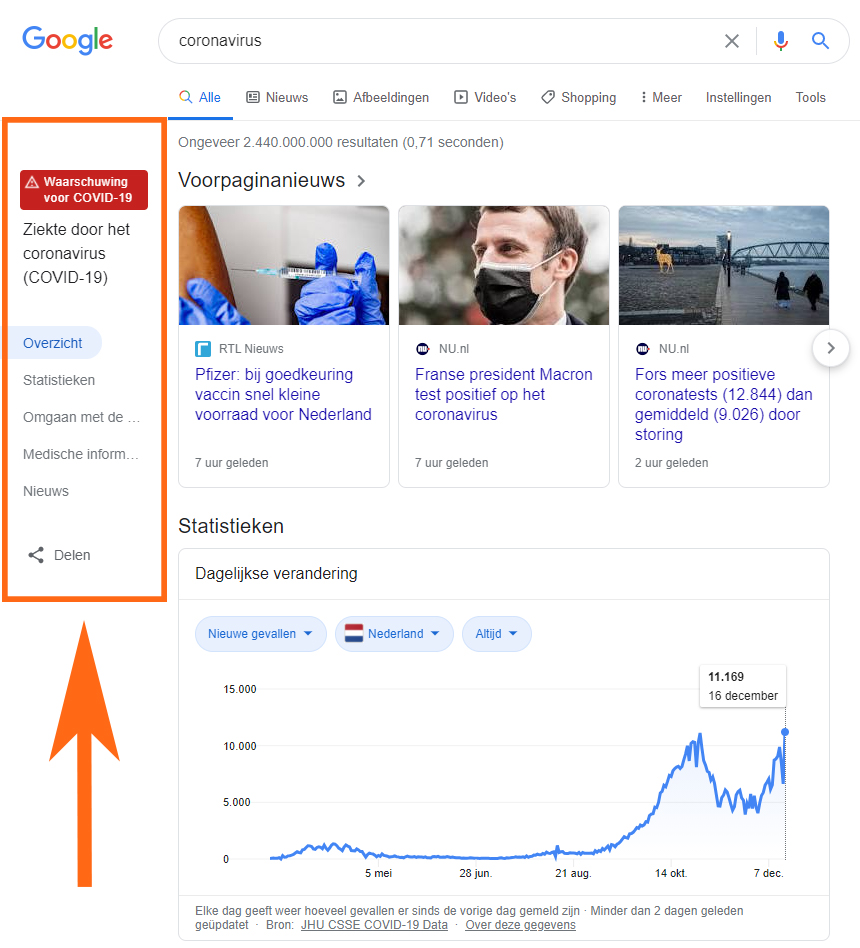Click the RTL Nieuws source icon
Image resolution: width=860 pixels, height=948 pixels.
pos(203,349)
